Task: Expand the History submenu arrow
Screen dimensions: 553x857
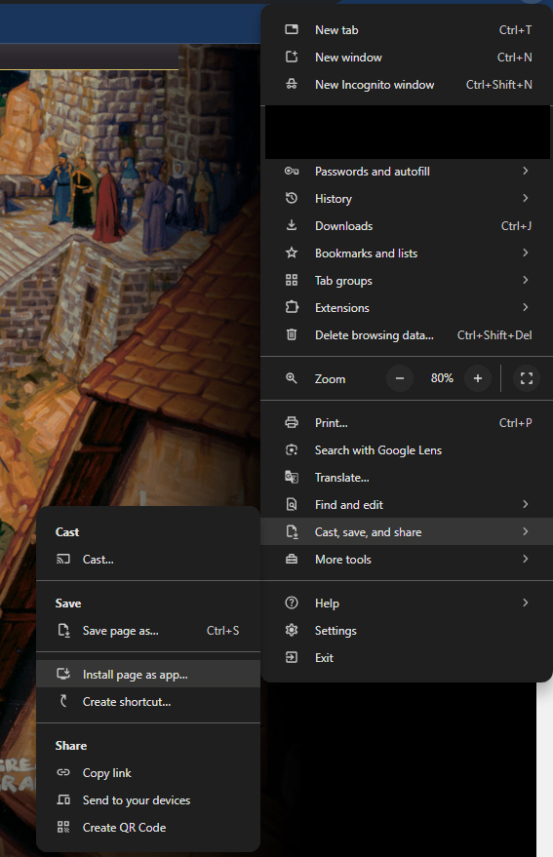Action: pyautogui.click(x=525, y=198)
